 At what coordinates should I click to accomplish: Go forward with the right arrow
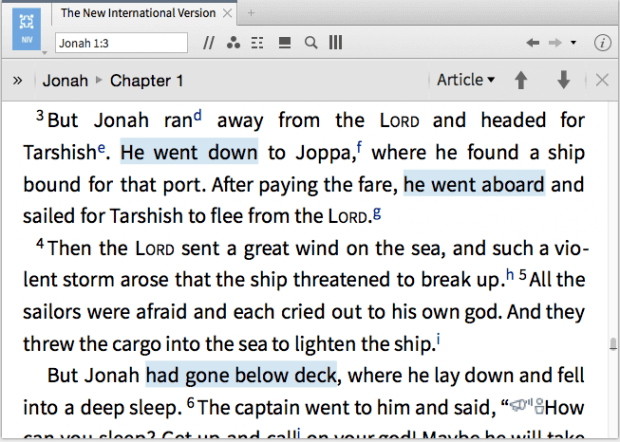tap(555, 43)
